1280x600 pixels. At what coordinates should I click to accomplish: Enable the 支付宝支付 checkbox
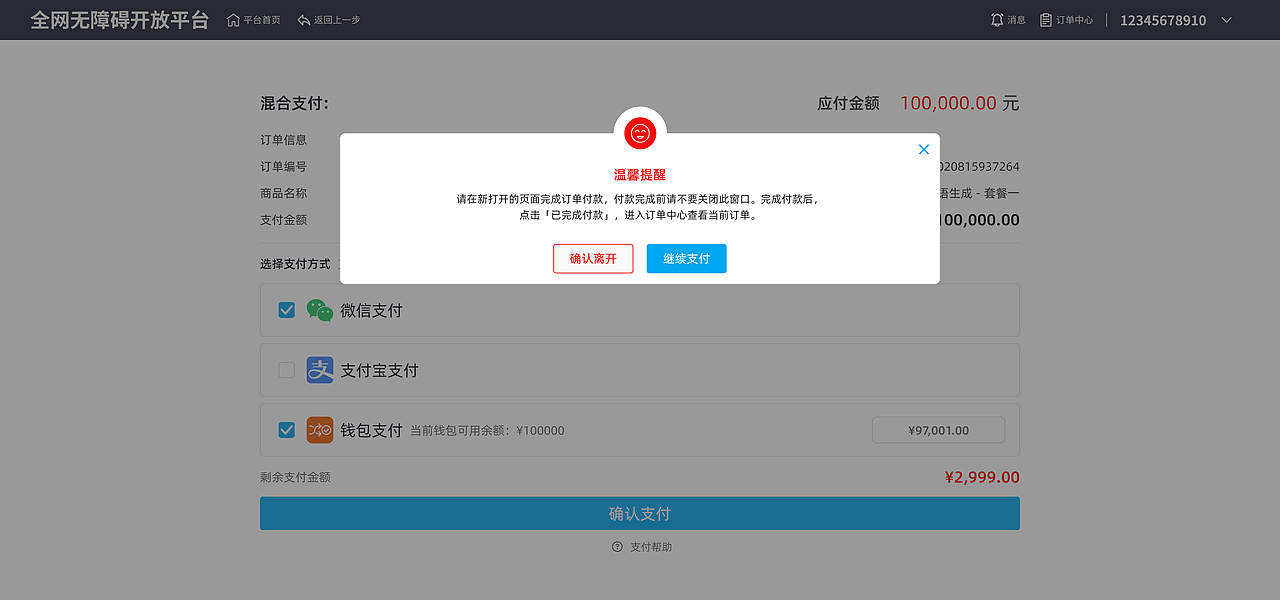tap(286, 370)
